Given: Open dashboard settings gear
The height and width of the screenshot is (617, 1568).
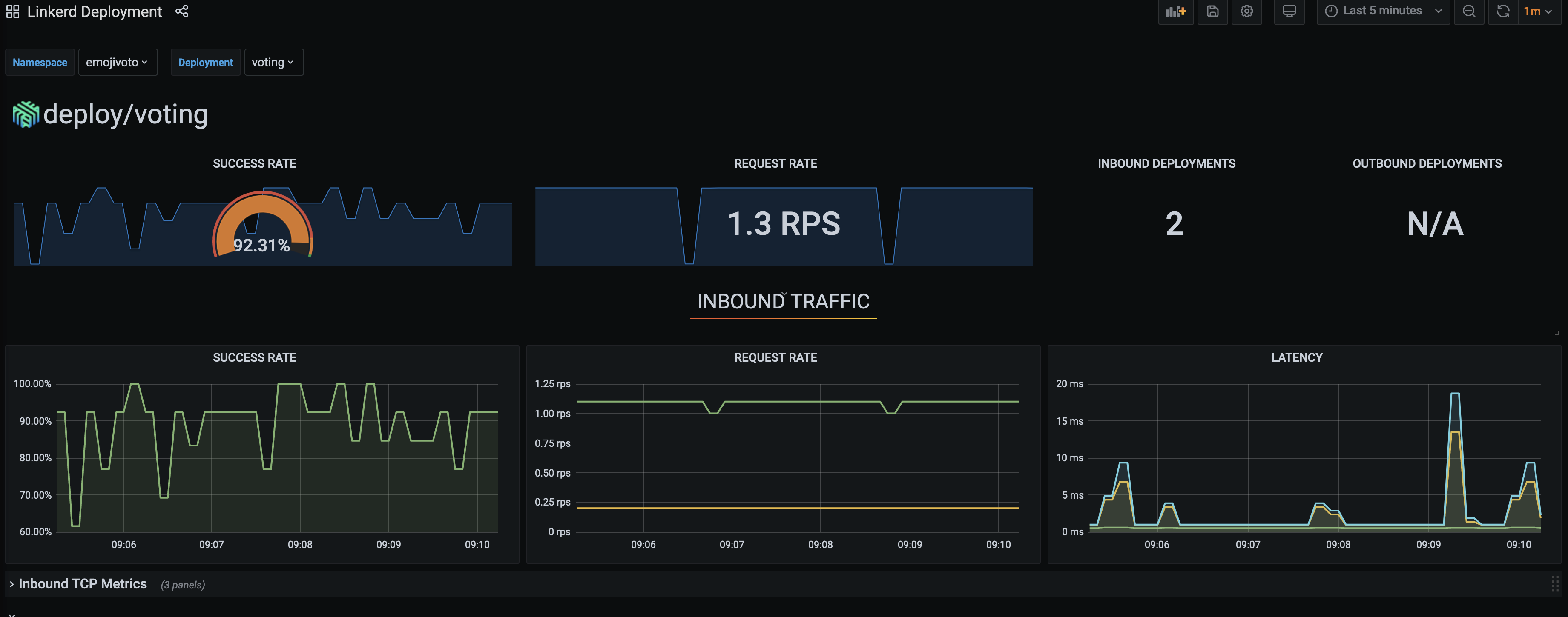Looking at the screenshot, I should 1246,11.
